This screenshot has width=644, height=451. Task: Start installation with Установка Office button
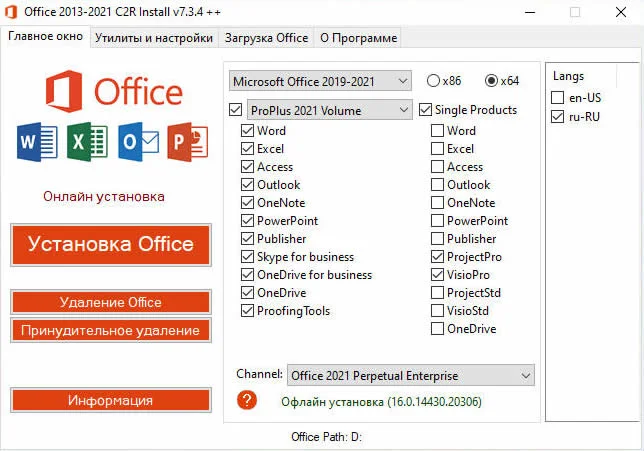click(111, 245)
